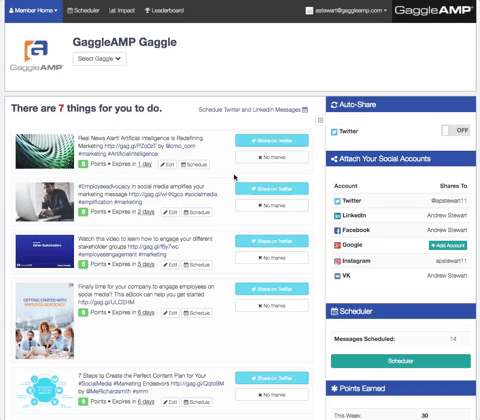The image size is (480, 420).
Task: Click the @apstewart11 Twitter handle
Action: [x=449, y=201]
